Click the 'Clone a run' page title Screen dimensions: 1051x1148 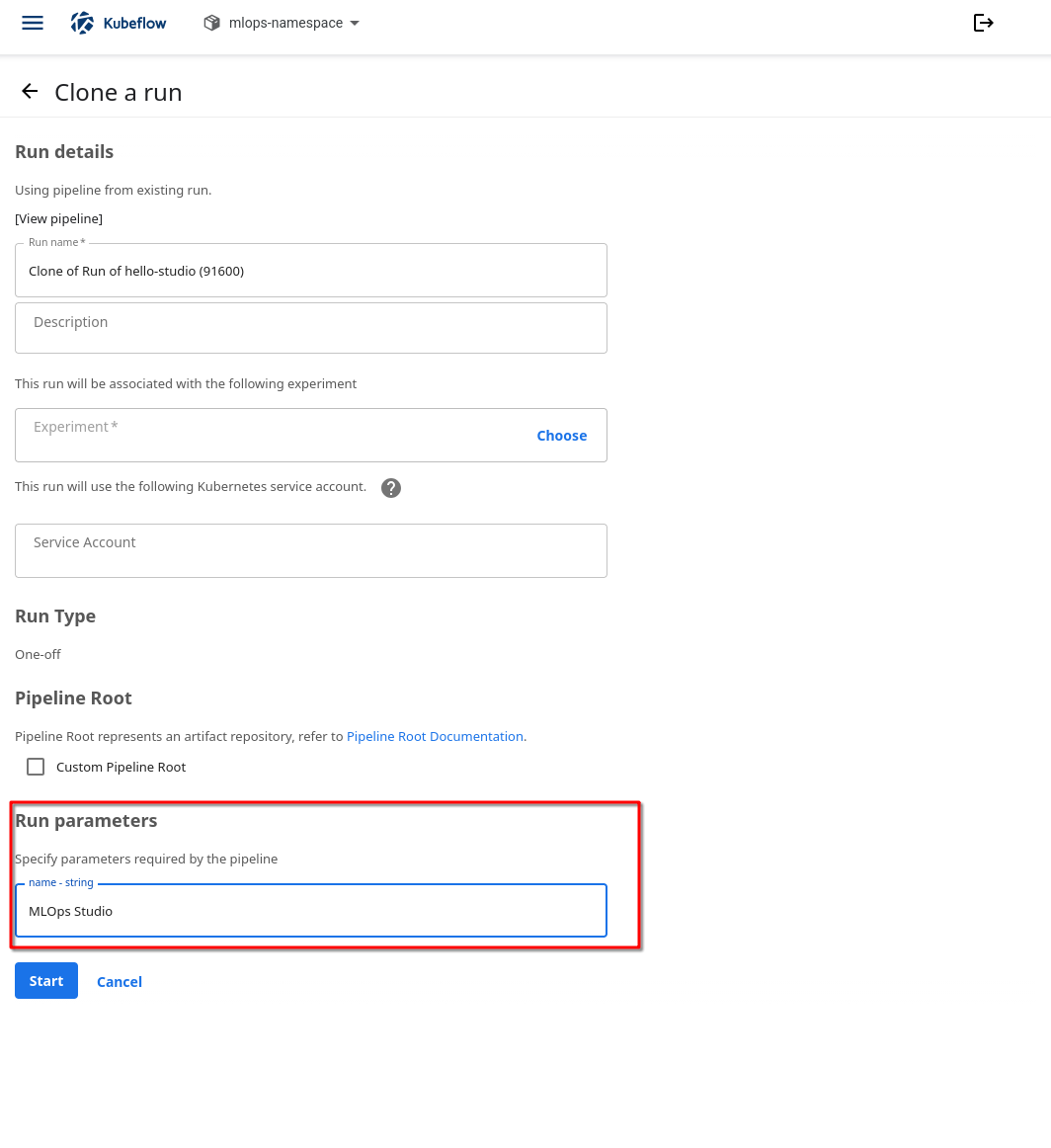point(119,92)
